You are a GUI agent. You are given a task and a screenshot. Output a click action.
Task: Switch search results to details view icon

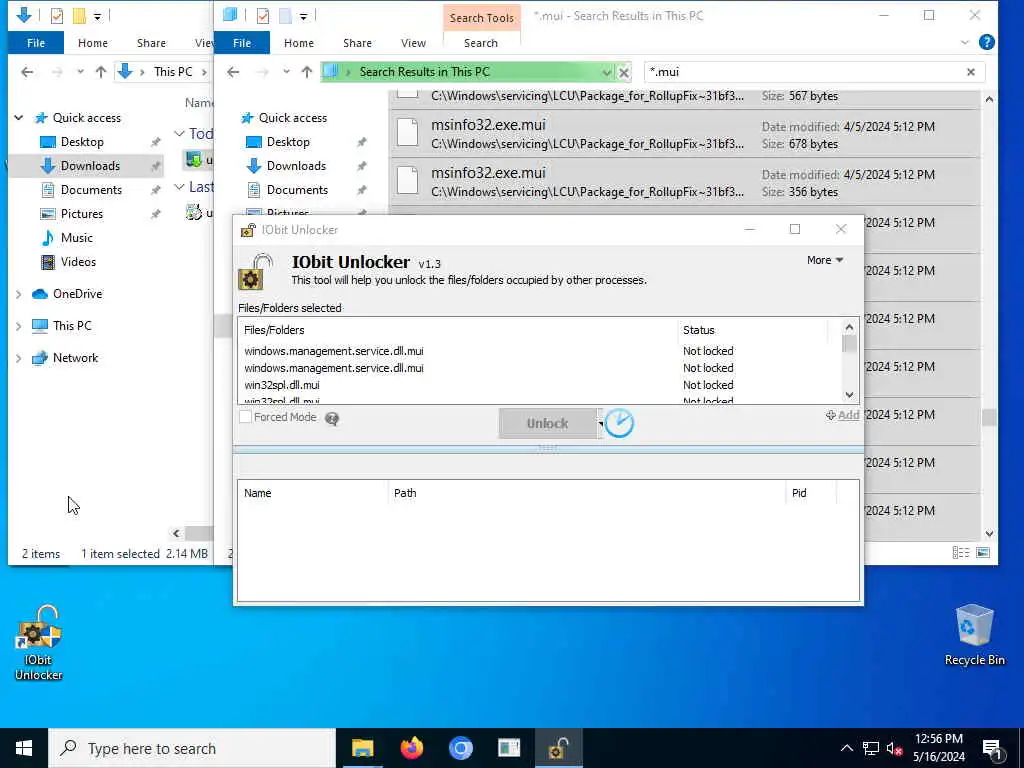pos(961,553)
